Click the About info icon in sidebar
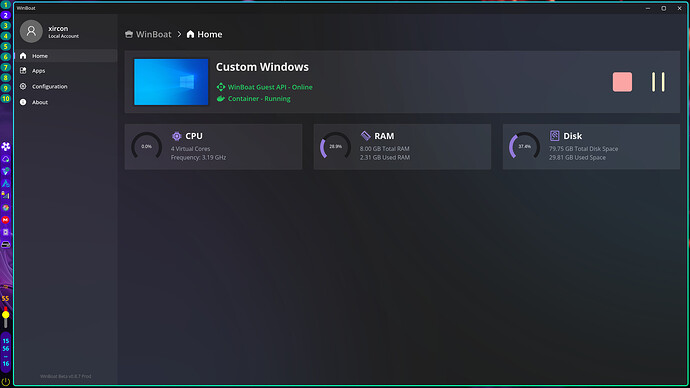Screen dimensions: 690x388 click(x=23, y=102)
